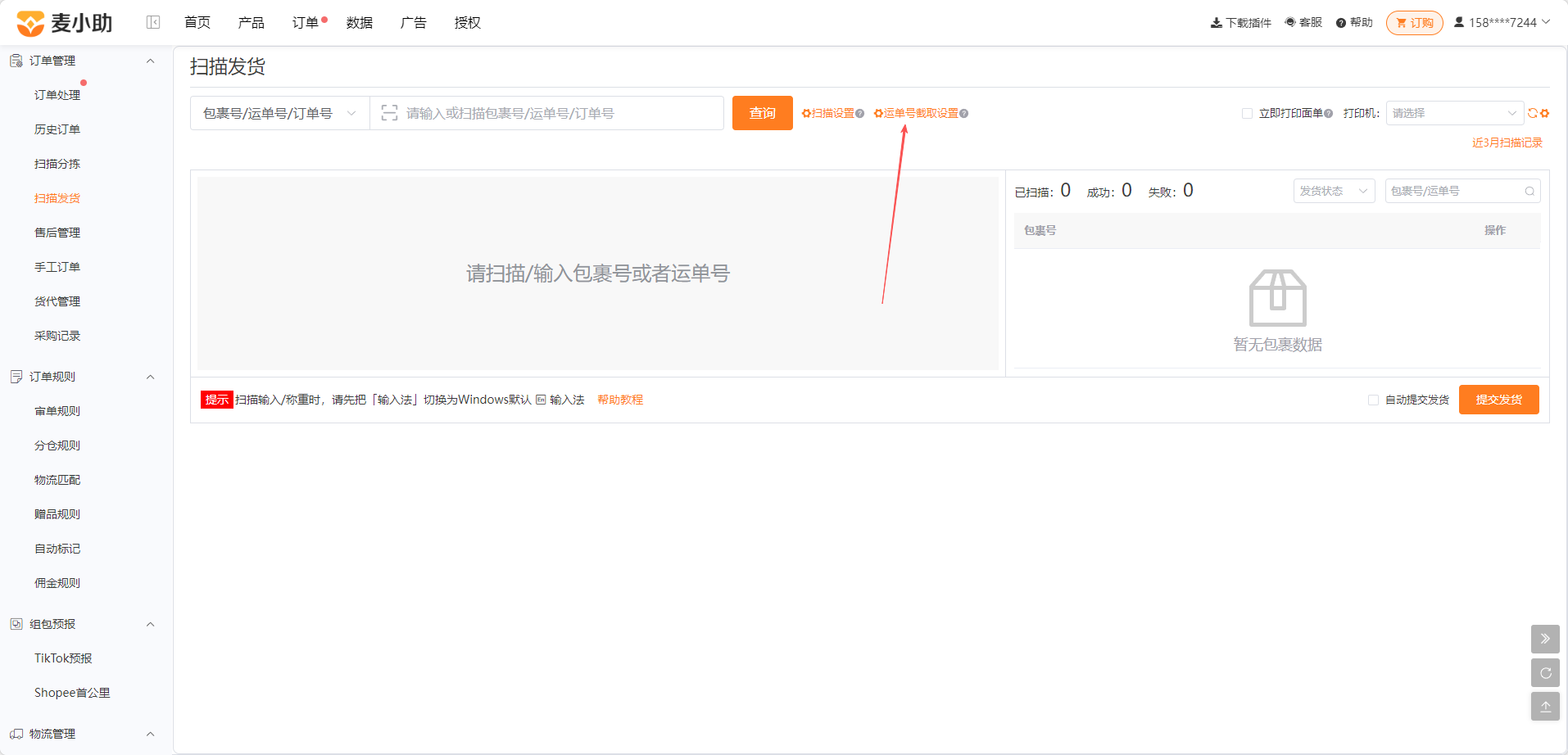This screenshot has height=755, width=1568.
Task: Click the 提交发货 button
Action: pos(1499,400)
